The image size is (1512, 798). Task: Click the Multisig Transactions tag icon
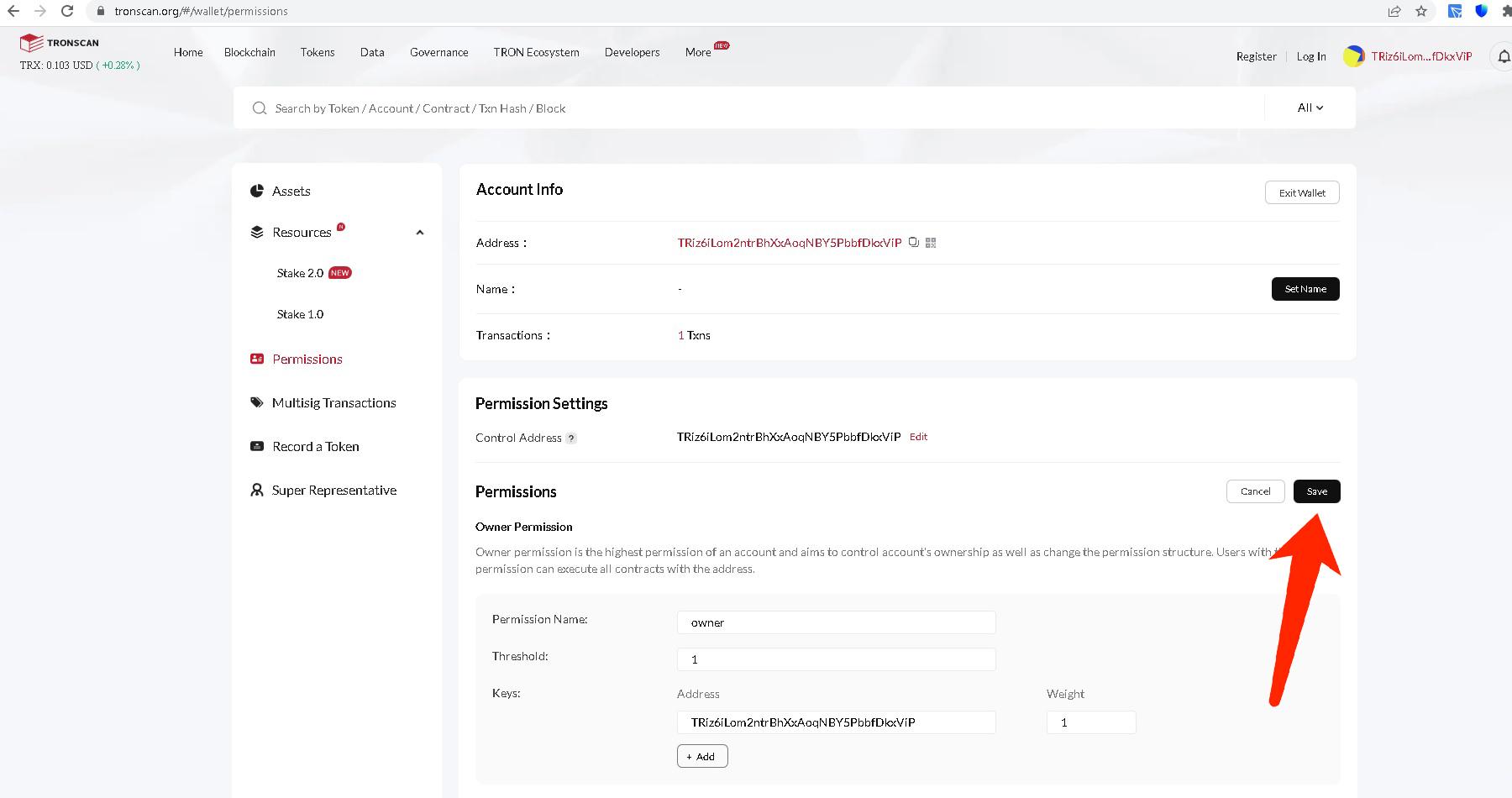[x=257, y=402]
